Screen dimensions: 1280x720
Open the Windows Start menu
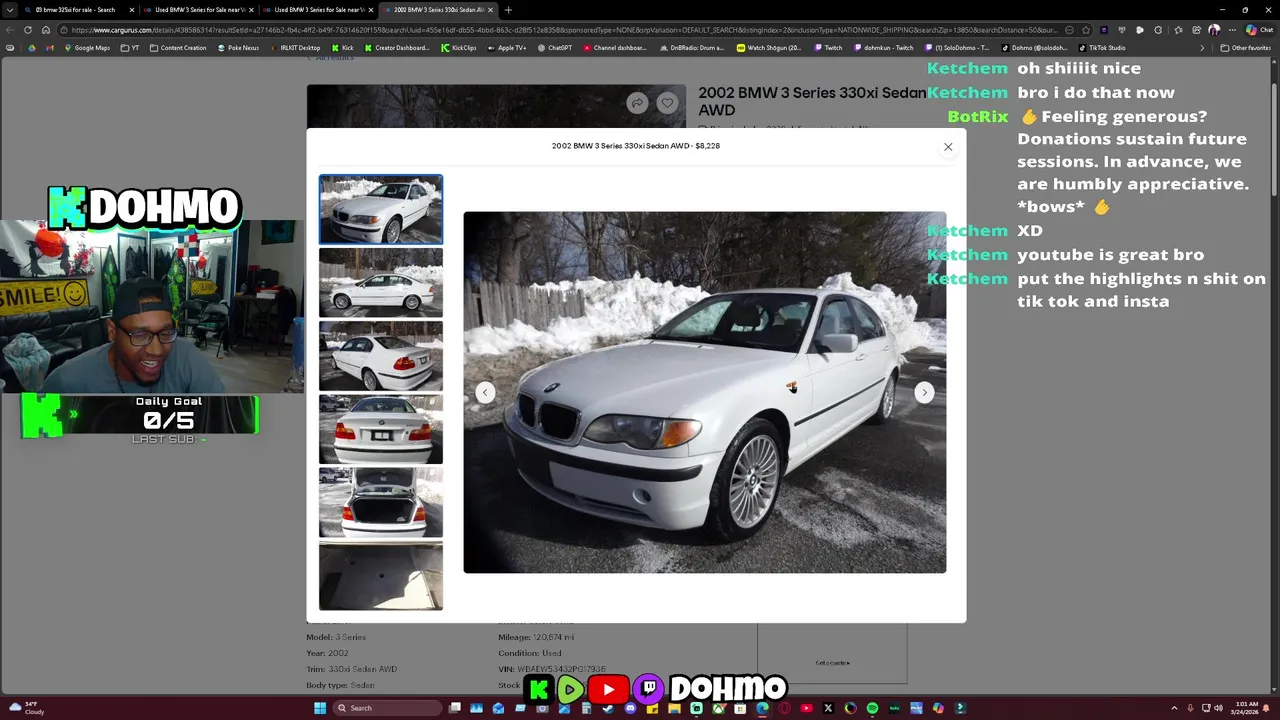pyautogui.click(x=320, y=708)
